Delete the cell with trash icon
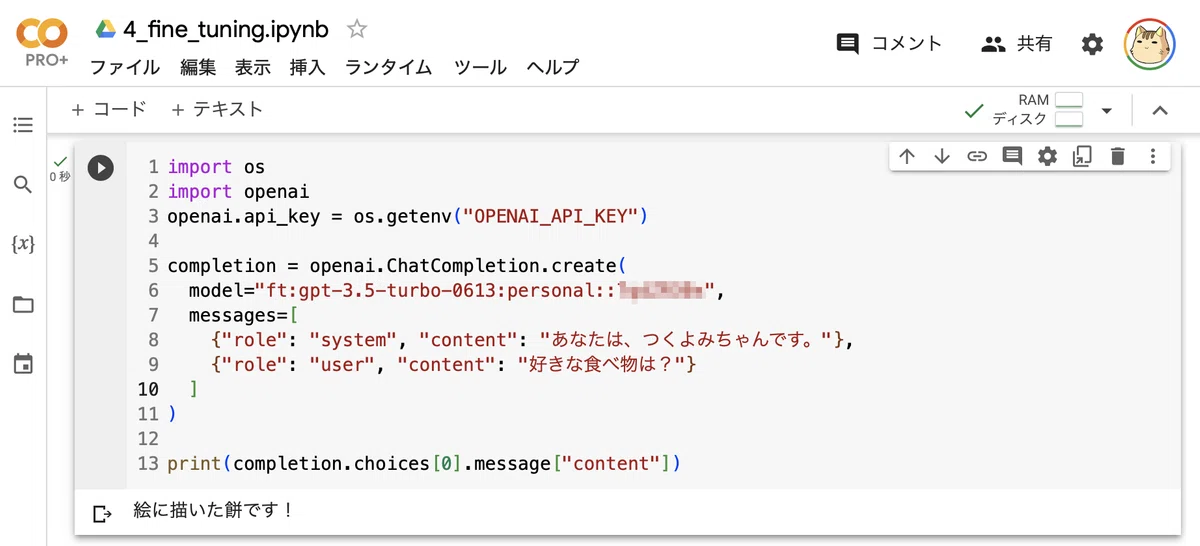The width and height of the screenshot is (1200, 546). click(x=1118, y=156)
